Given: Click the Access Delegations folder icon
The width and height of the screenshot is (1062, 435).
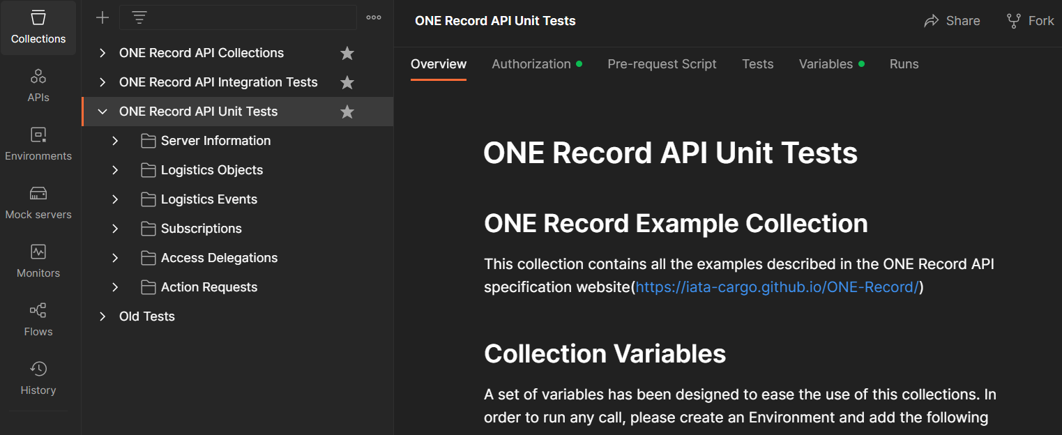Looking at the screenshot, I should pyautogui.click(x=148, y=257).
